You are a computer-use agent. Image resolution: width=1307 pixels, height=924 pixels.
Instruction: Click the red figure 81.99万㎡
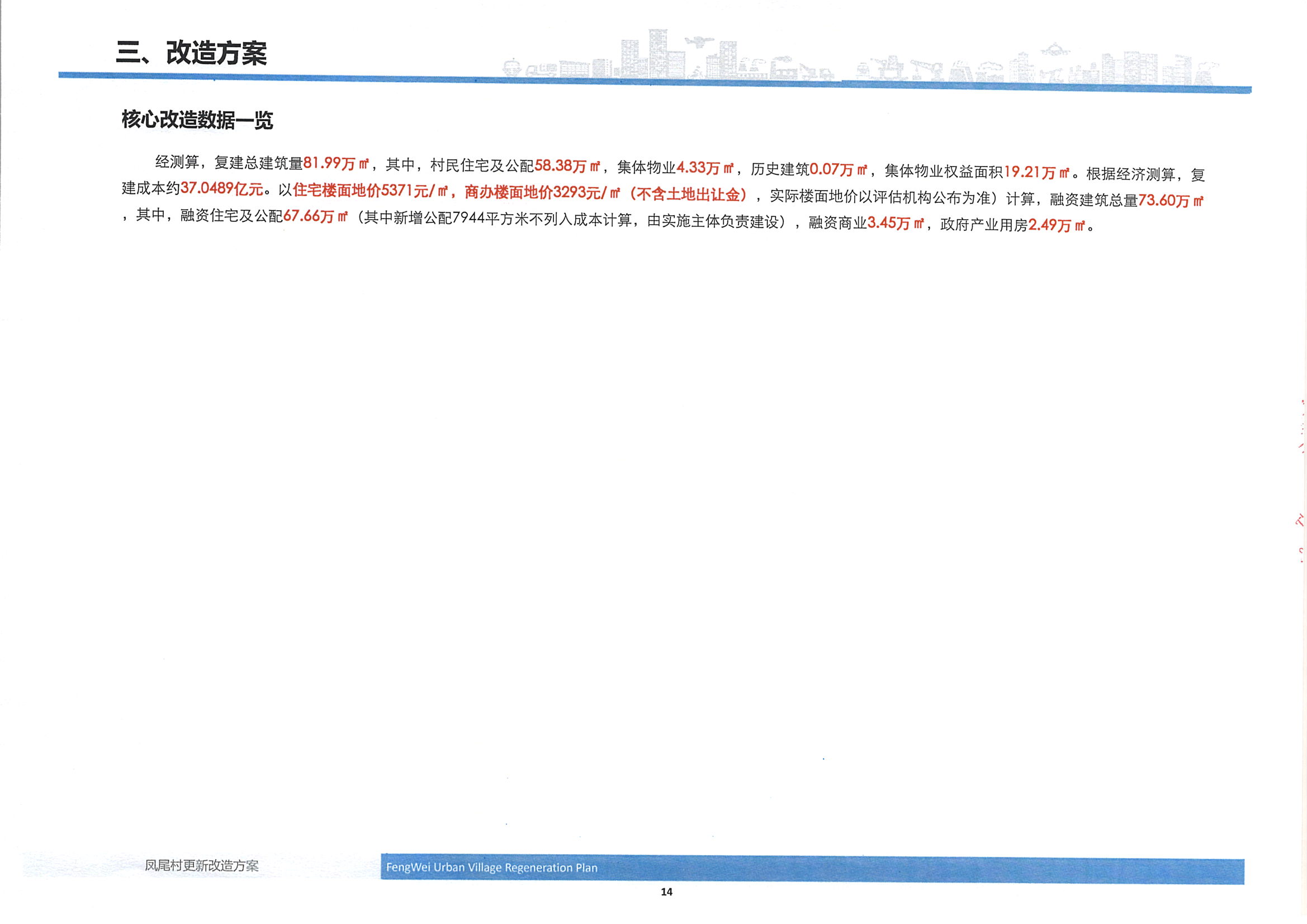336,163
